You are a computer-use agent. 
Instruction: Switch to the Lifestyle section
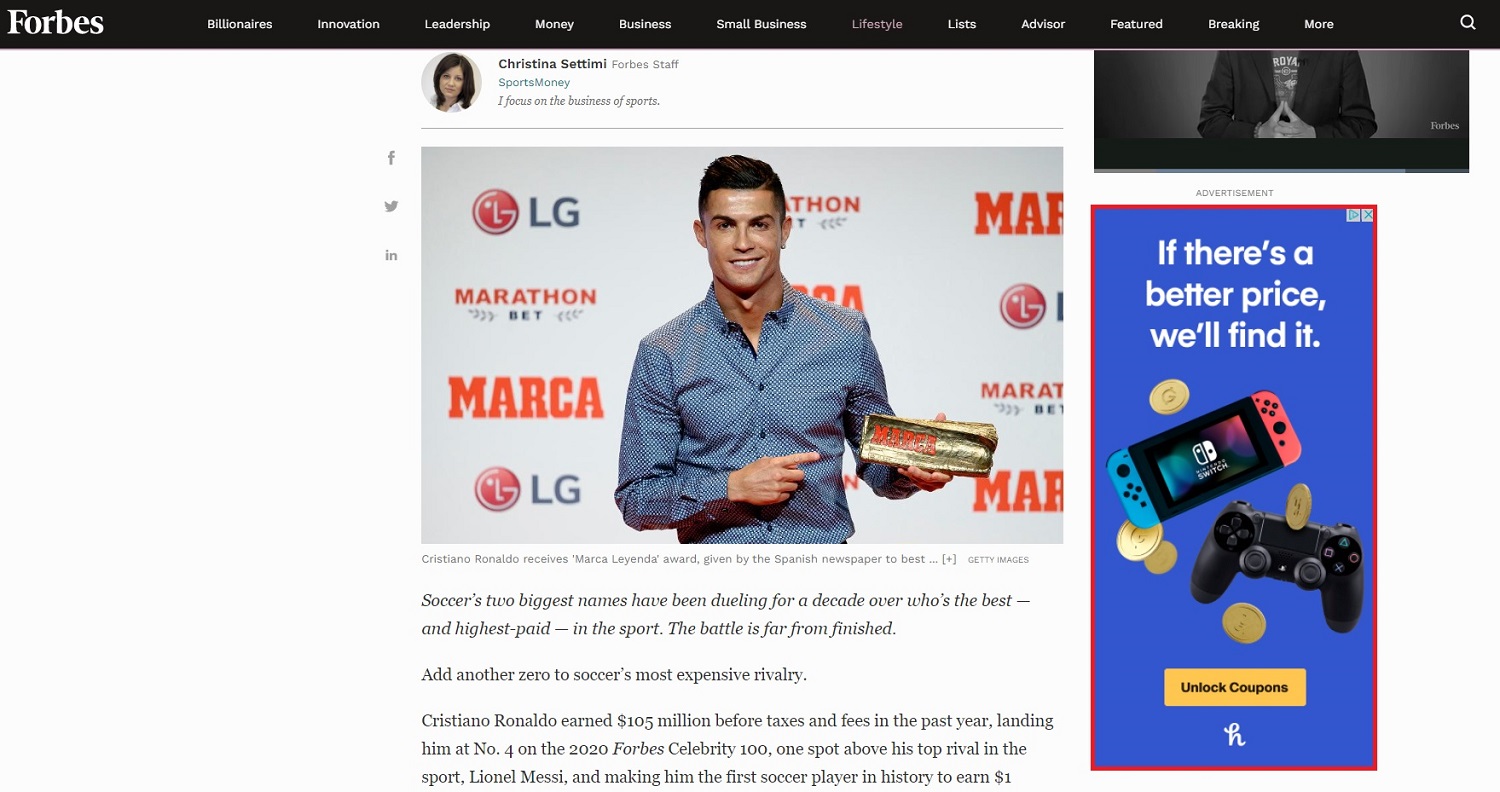[876, 24]
